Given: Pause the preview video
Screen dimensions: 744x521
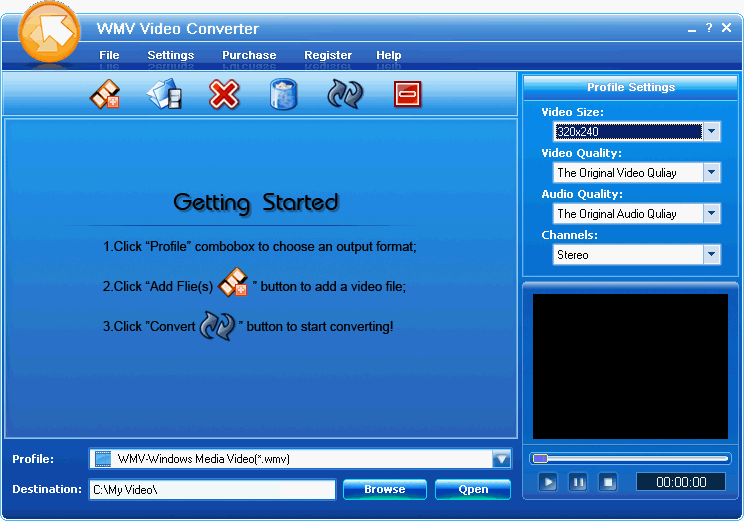Looking at the screenshot, I should click(x=578, y=483).
